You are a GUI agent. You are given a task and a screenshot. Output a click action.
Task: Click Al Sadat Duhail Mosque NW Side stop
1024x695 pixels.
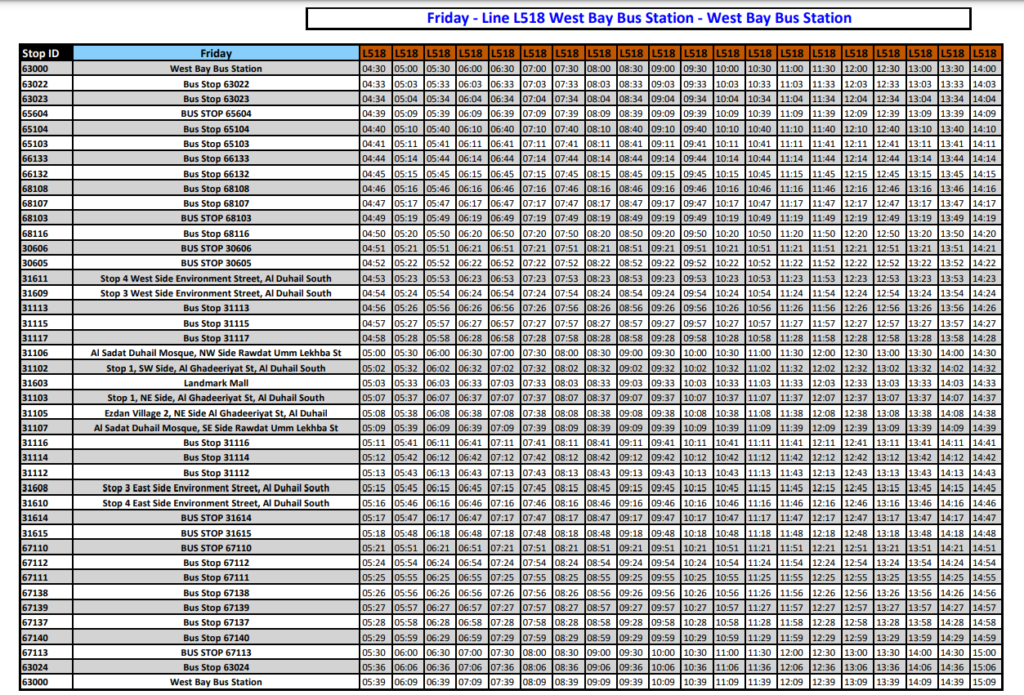(x=215, y=353)
